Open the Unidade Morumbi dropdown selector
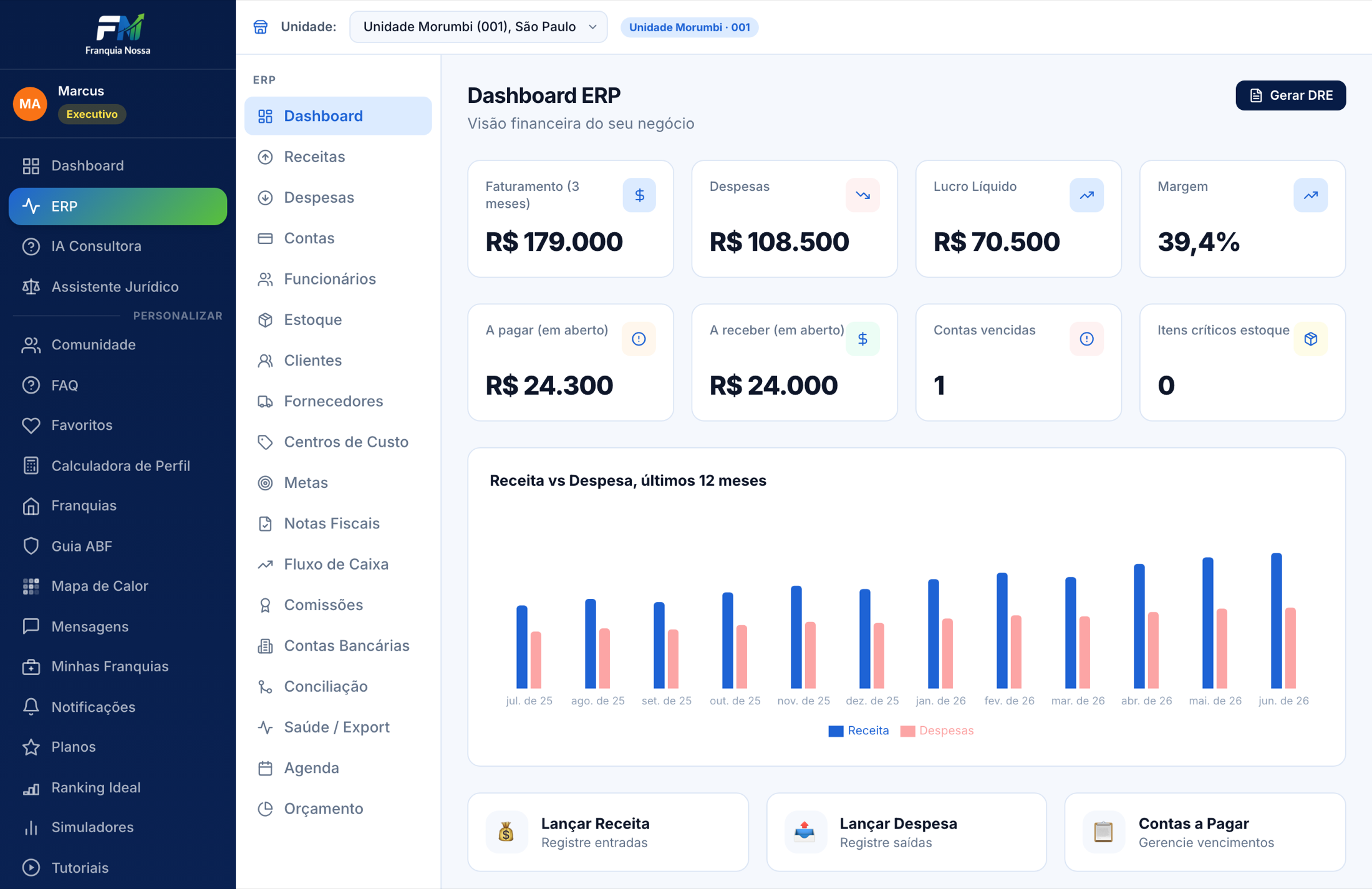This screenshot has width=1372, height=889. pyautogui.click(x=478, y=27)
